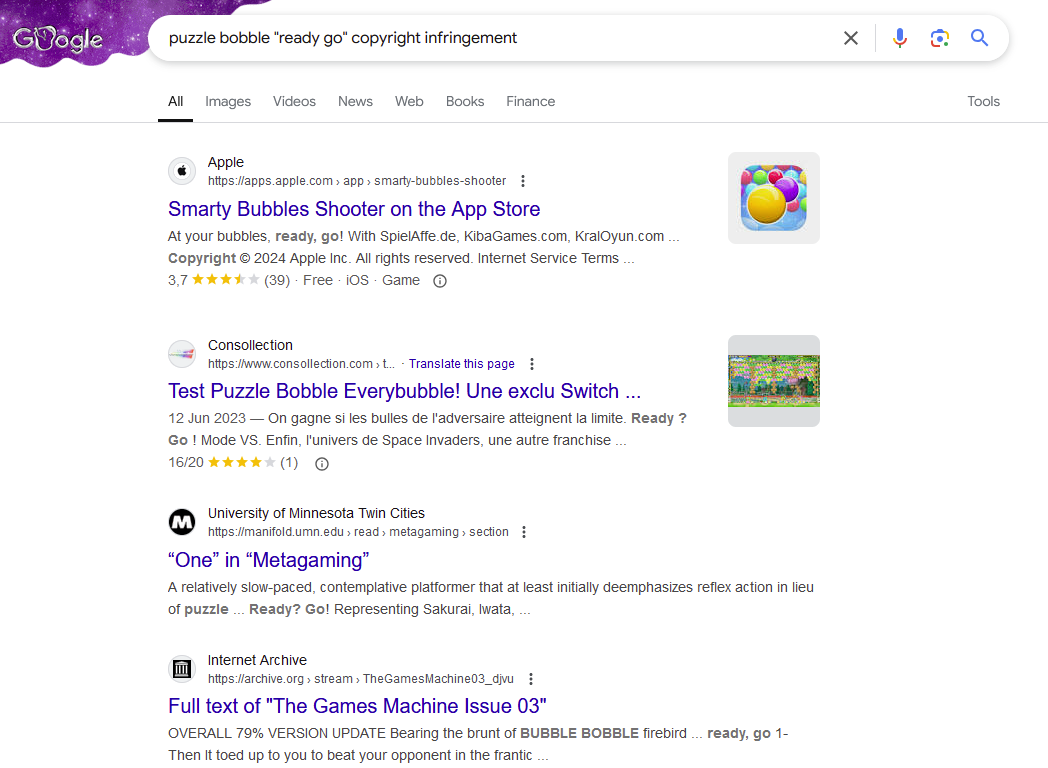
Task: Click the Puzzle Bobble Everybubble thumbnail
Action: tap(773, 381)
